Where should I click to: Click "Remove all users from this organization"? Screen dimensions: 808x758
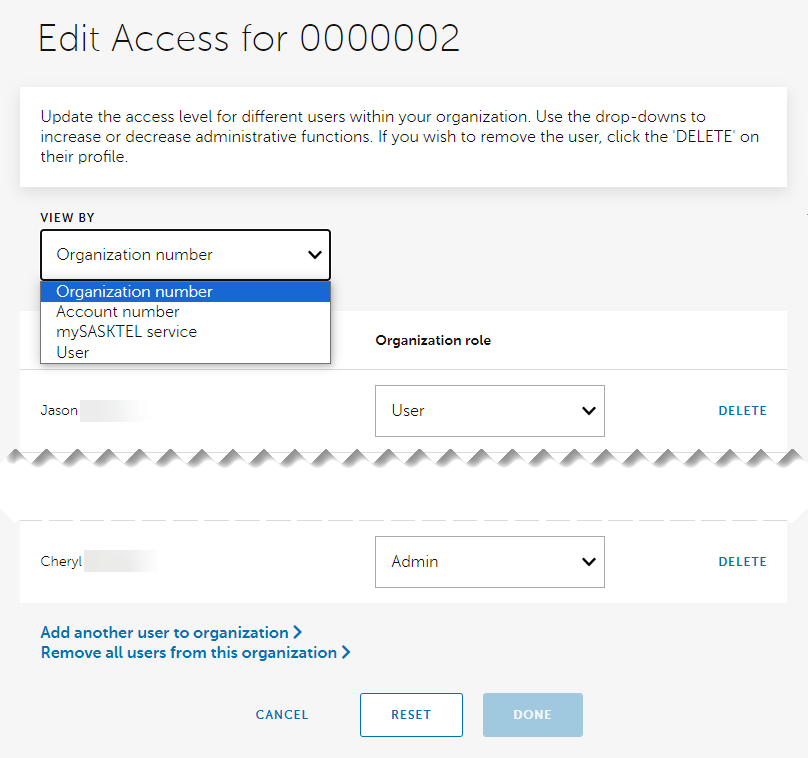coord(189,652)
